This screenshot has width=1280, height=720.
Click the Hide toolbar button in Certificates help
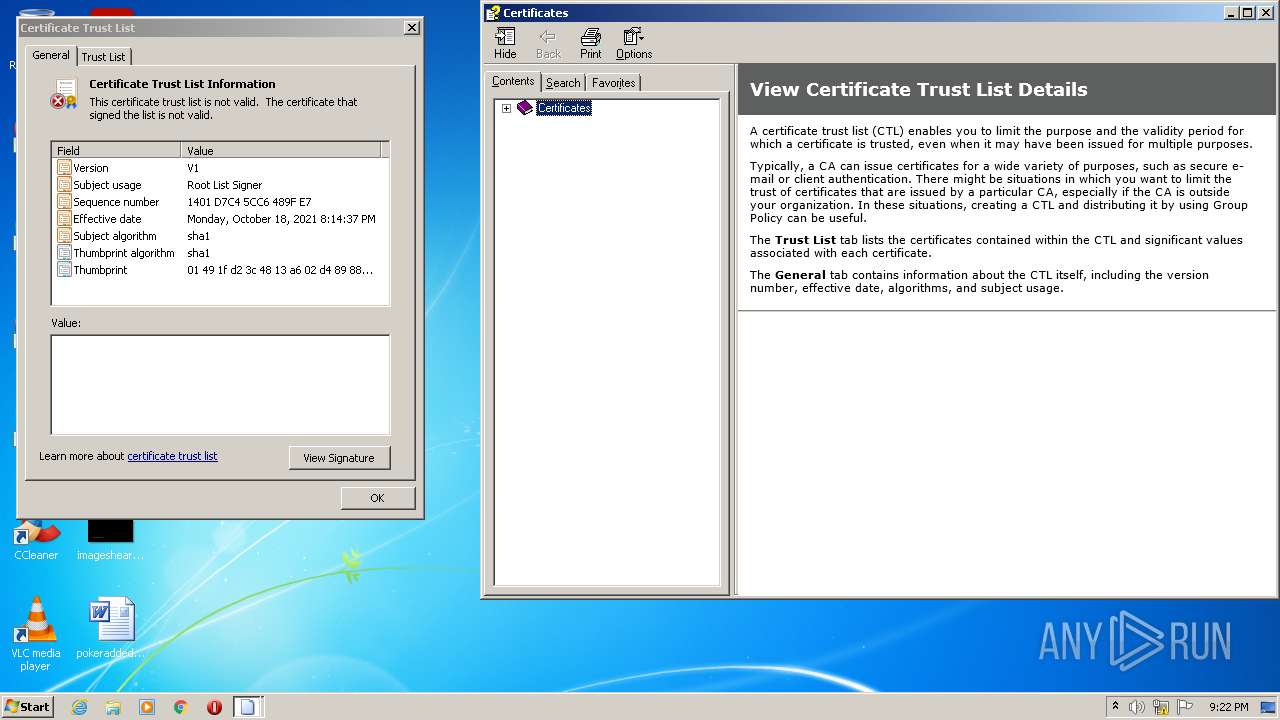click(x=505, y=43)
